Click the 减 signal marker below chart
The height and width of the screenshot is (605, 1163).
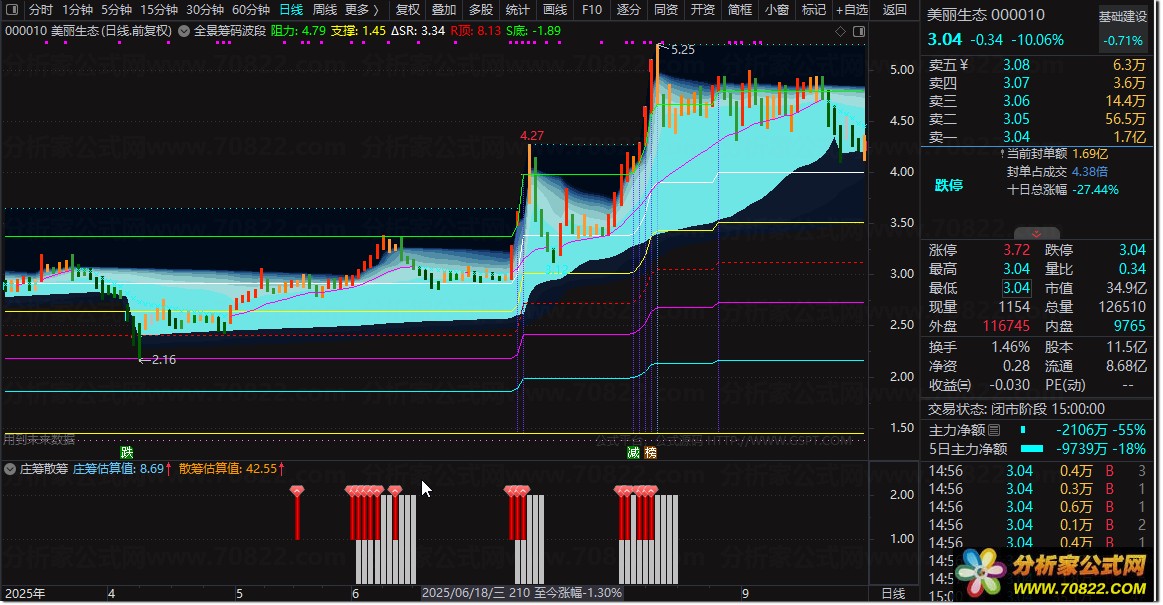pyautogui.click(x=633, y=452)
